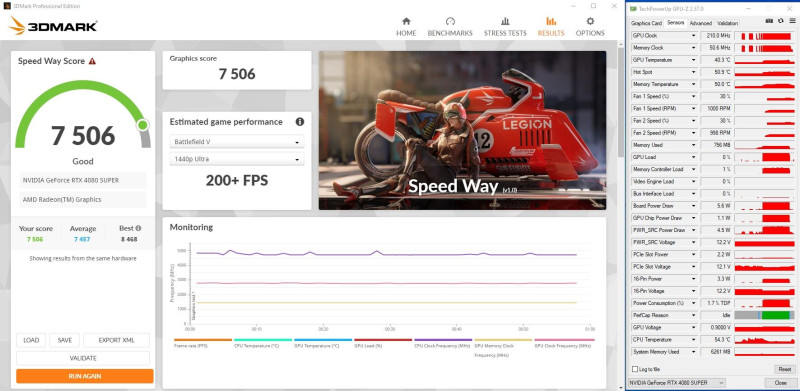Click the Speed Way score gauge knob

(142, 125)
